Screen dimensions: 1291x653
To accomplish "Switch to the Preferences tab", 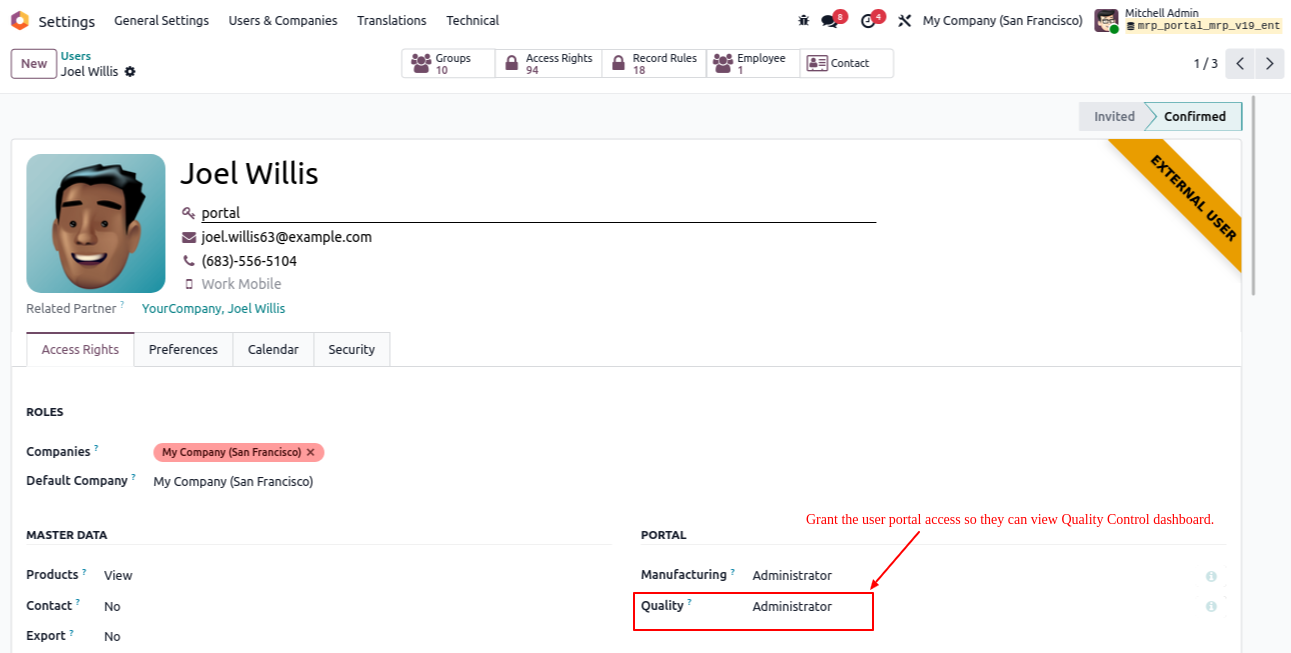I will click(x=183, y=350).
